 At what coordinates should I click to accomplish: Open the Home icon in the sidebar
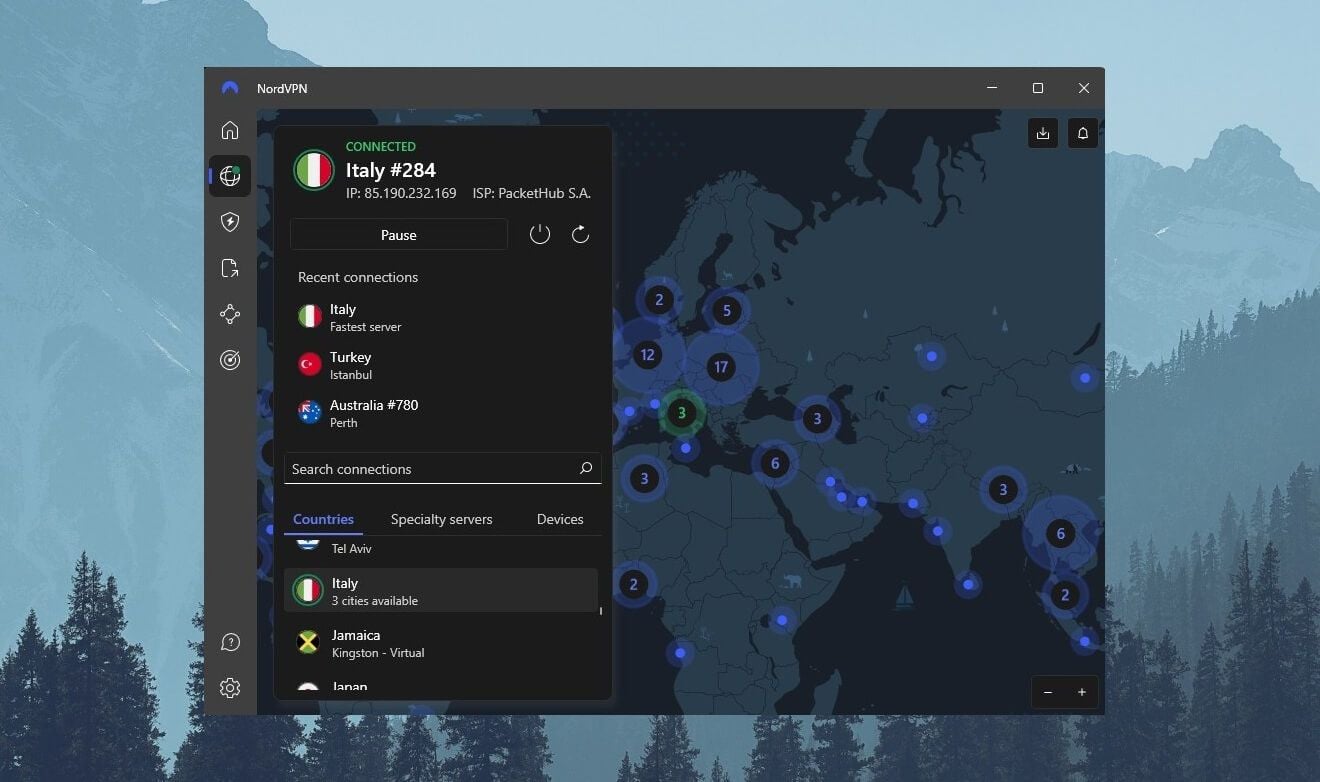tap(230, 130)
